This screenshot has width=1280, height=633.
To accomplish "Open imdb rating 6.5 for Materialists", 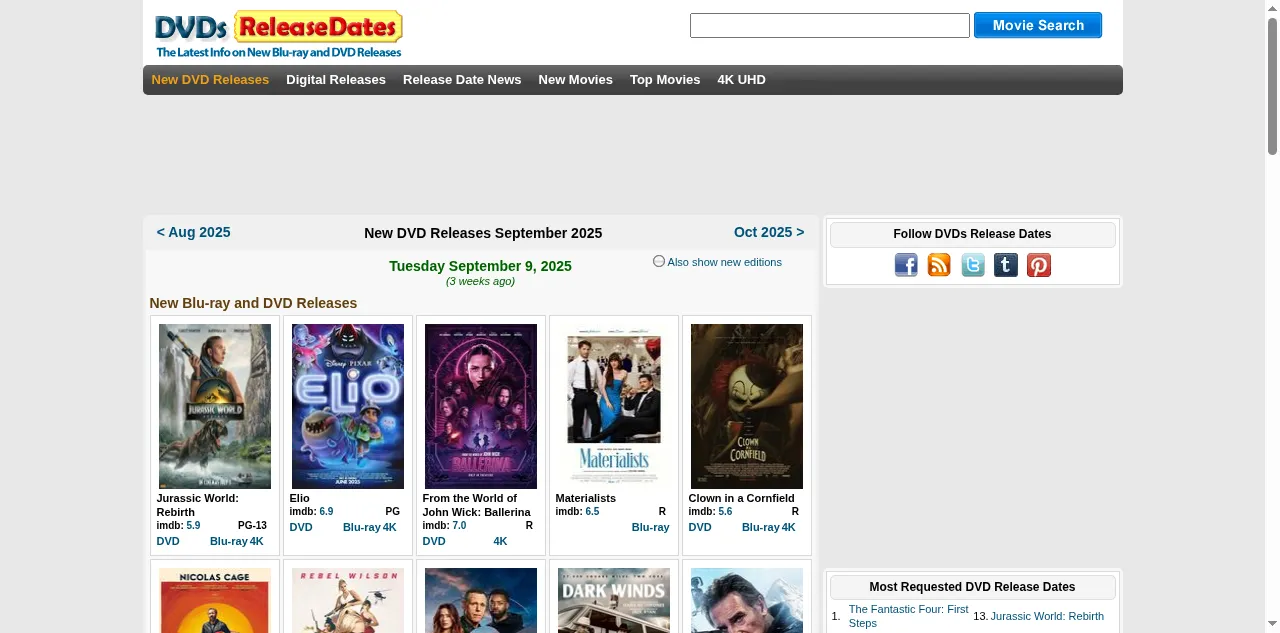I will tap(592, 511).
